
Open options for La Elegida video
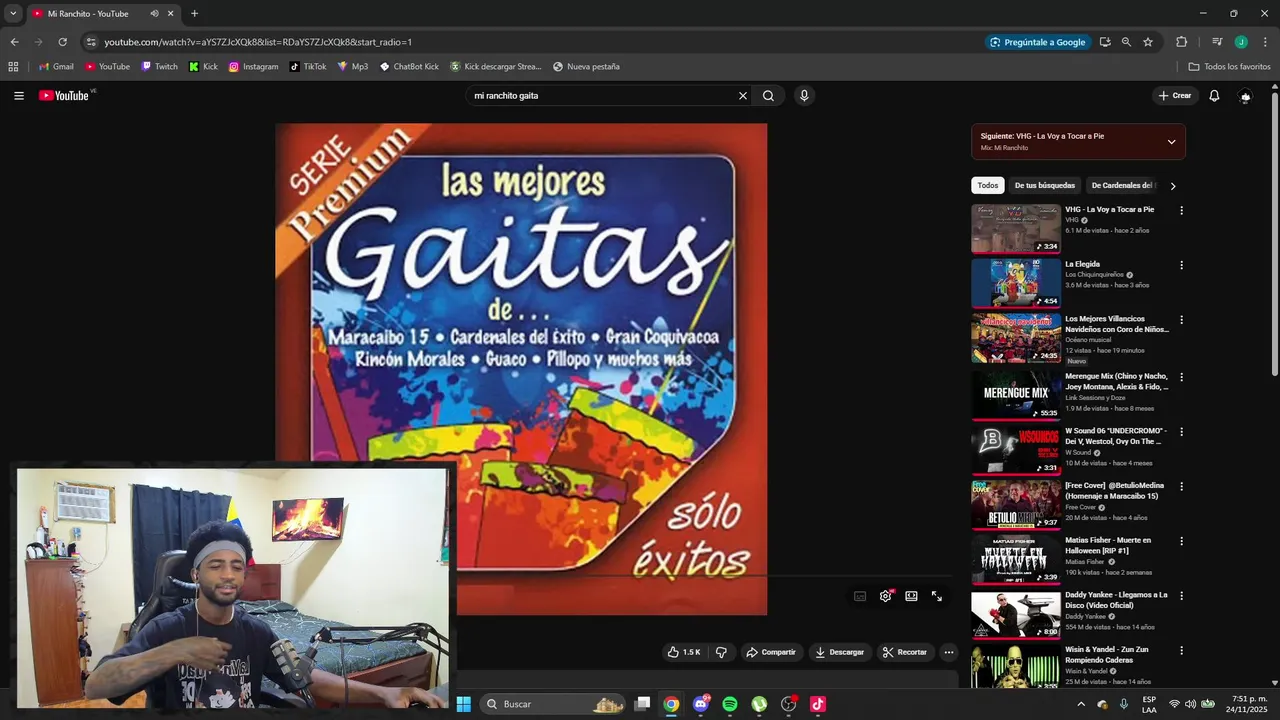click(x=1181, y=266)
